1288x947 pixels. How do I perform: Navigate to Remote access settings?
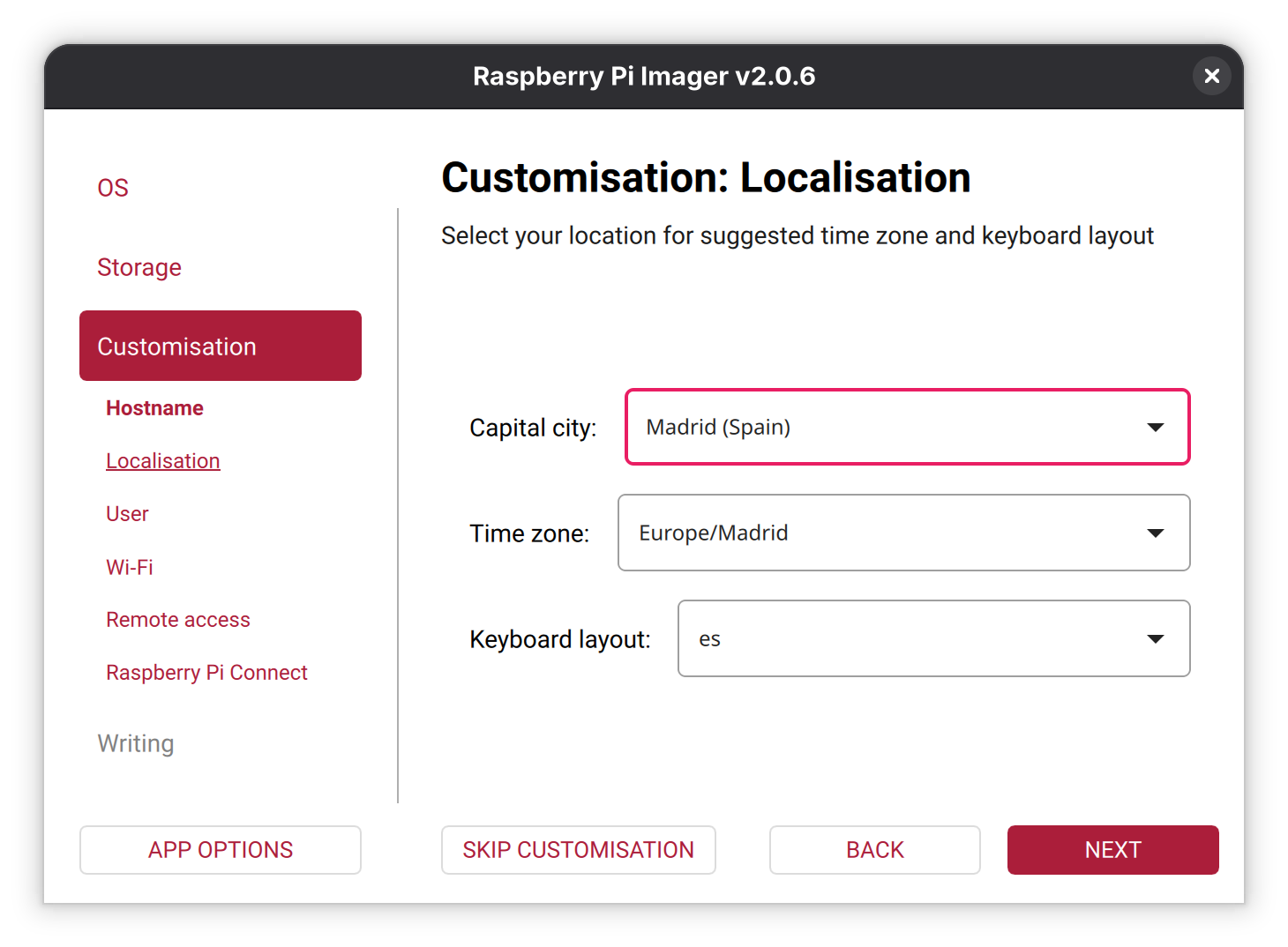coord(178,620)
